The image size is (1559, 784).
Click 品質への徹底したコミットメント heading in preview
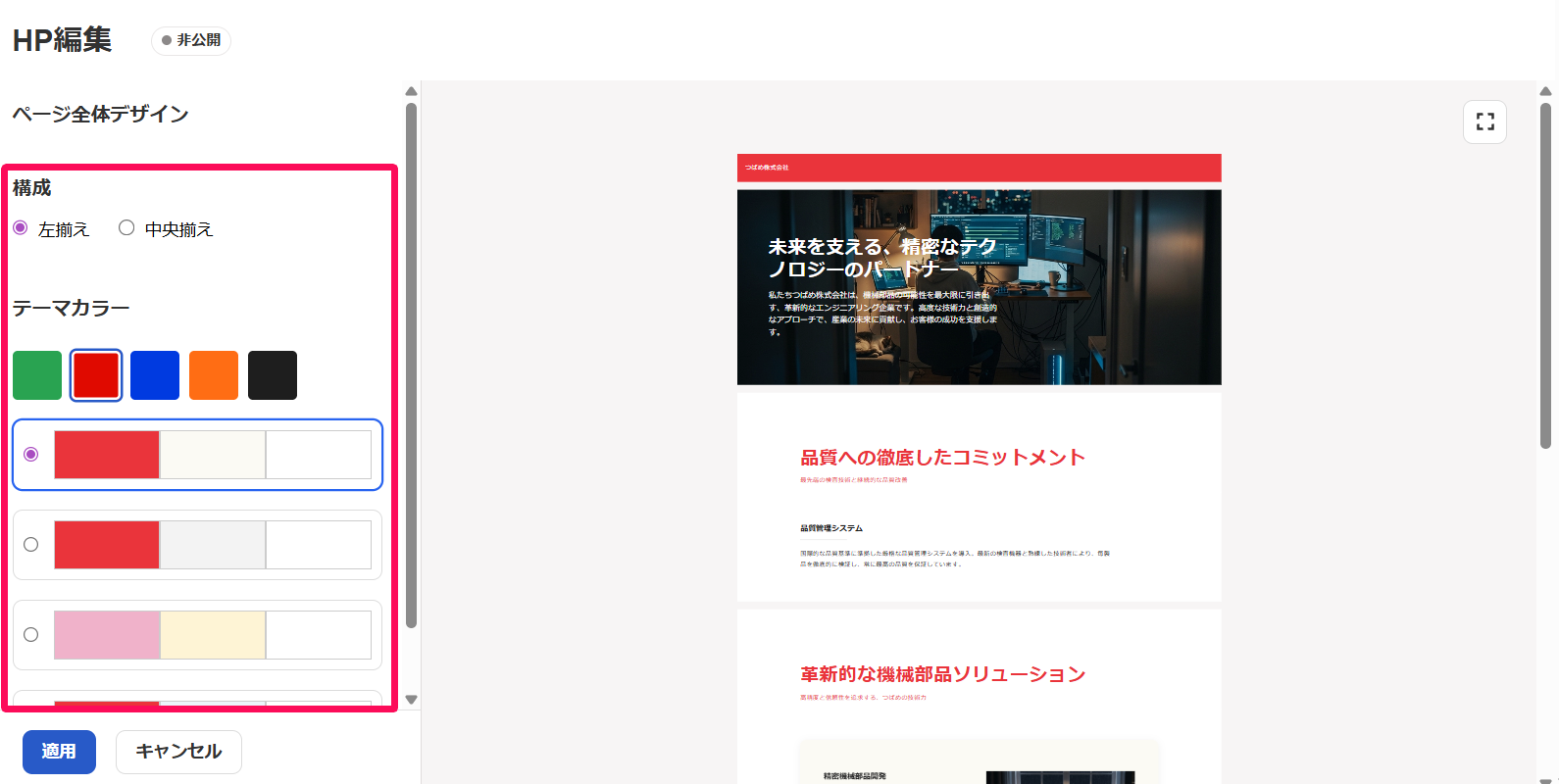pyautogui.click(x=942, y=458)
